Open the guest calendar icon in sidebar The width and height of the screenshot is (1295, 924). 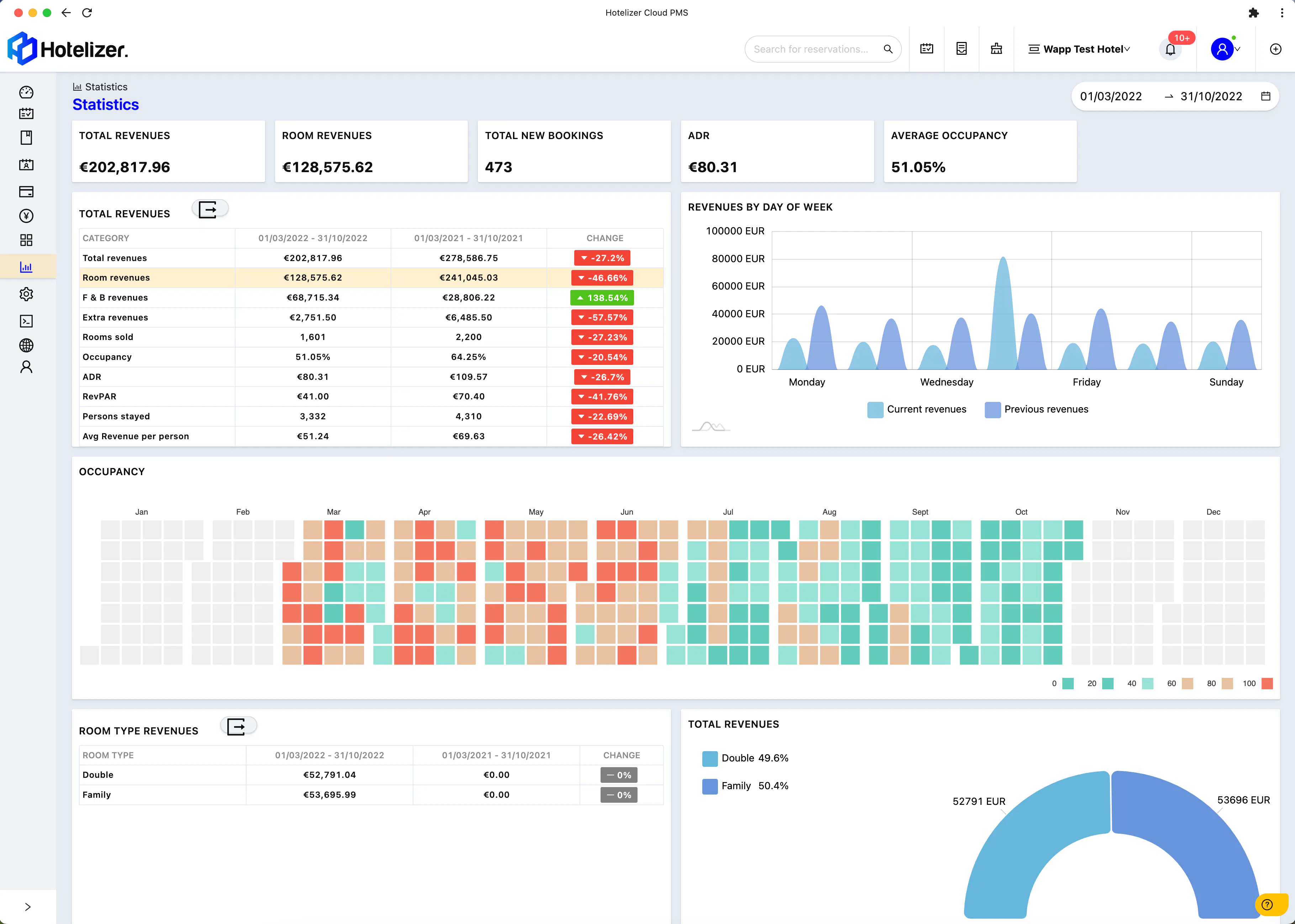[x=26, y=165]
